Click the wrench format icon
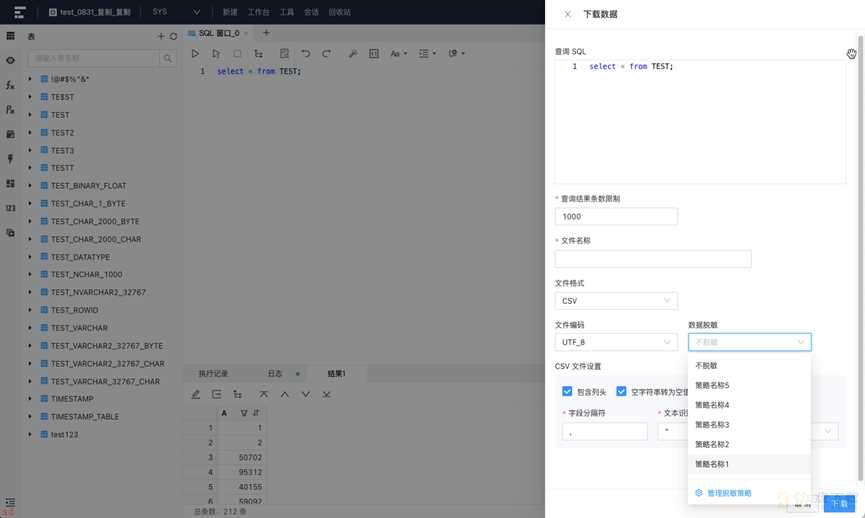Screen dimensions: 865x518 353,54
